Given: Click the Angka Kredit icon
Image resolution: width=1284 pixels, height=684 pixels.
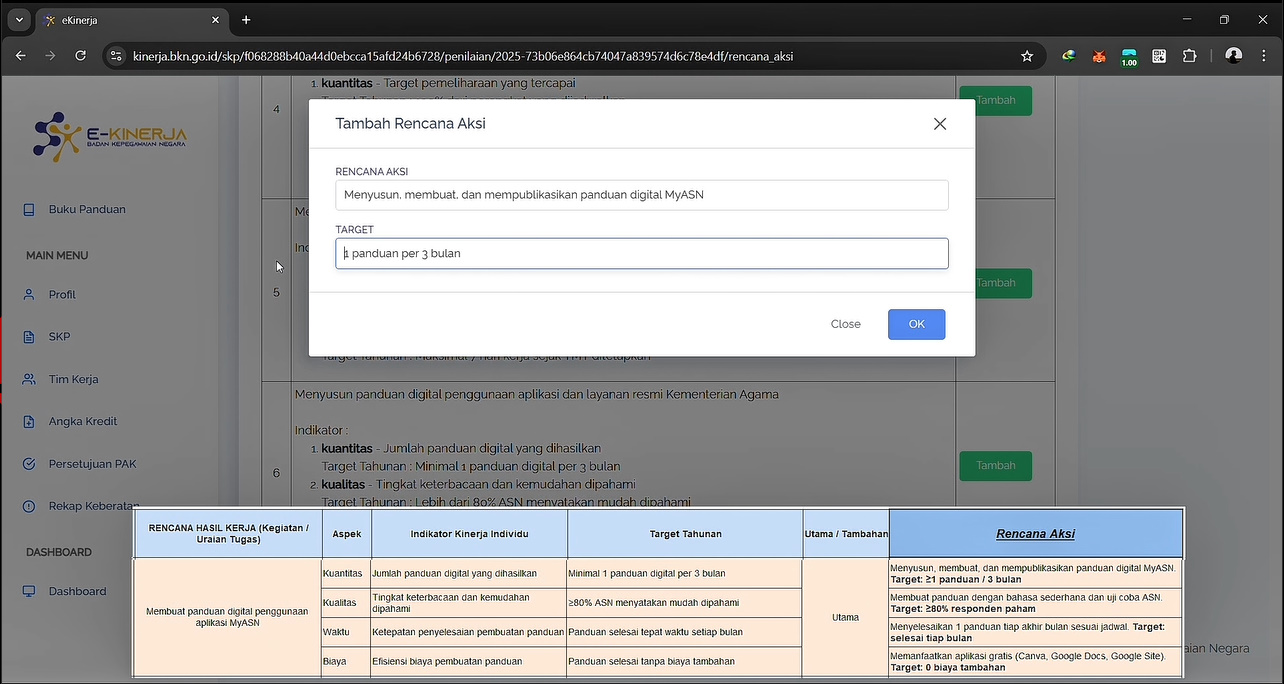Looking at the screenshot, I should pos(29,422).
